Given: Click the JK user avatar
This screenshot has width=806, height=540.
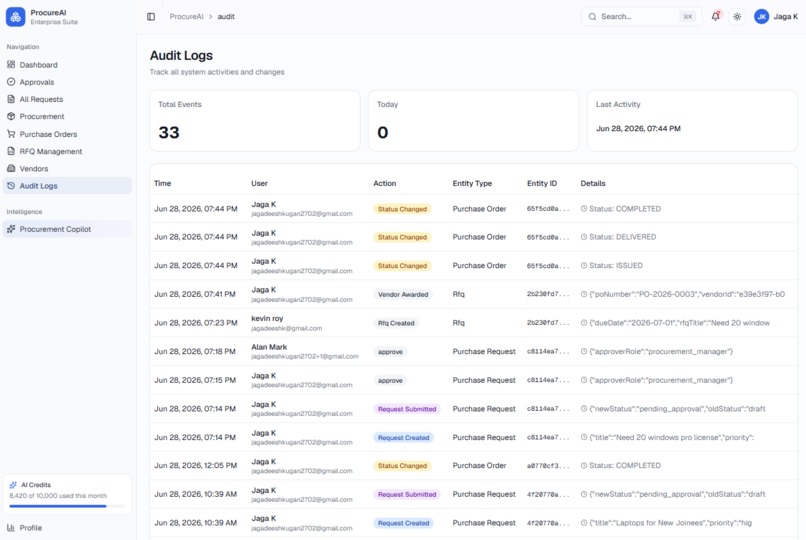Looking at the screenshot, I should [x=761, y=16].
